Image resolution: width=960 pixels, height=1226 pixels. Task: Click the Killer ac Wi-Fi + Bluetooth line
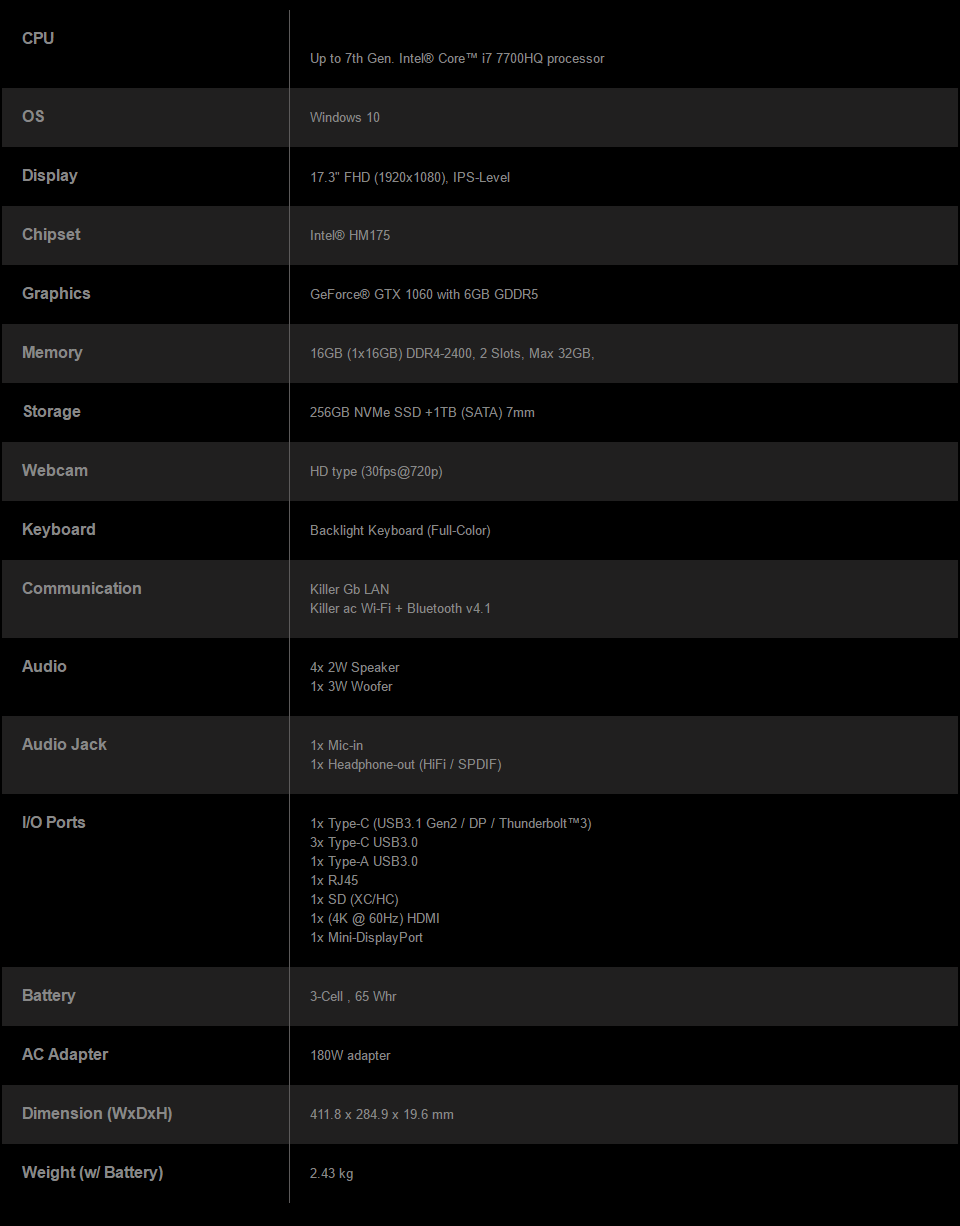[x=400, y=608]
